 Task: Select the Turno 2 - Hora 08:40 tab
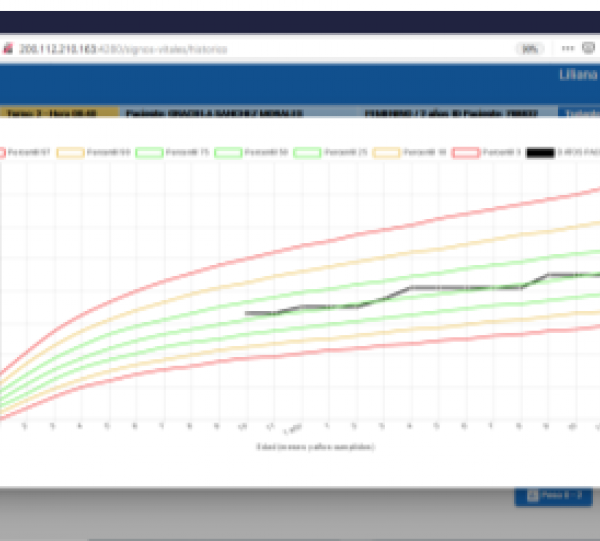(x=59, y=114)
